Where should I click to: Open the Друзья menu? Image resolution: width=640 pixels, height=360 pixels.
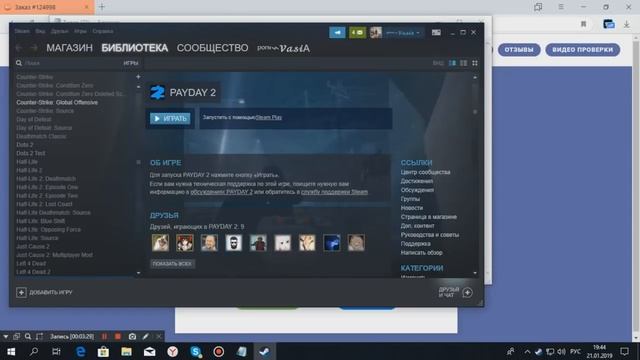60,31
